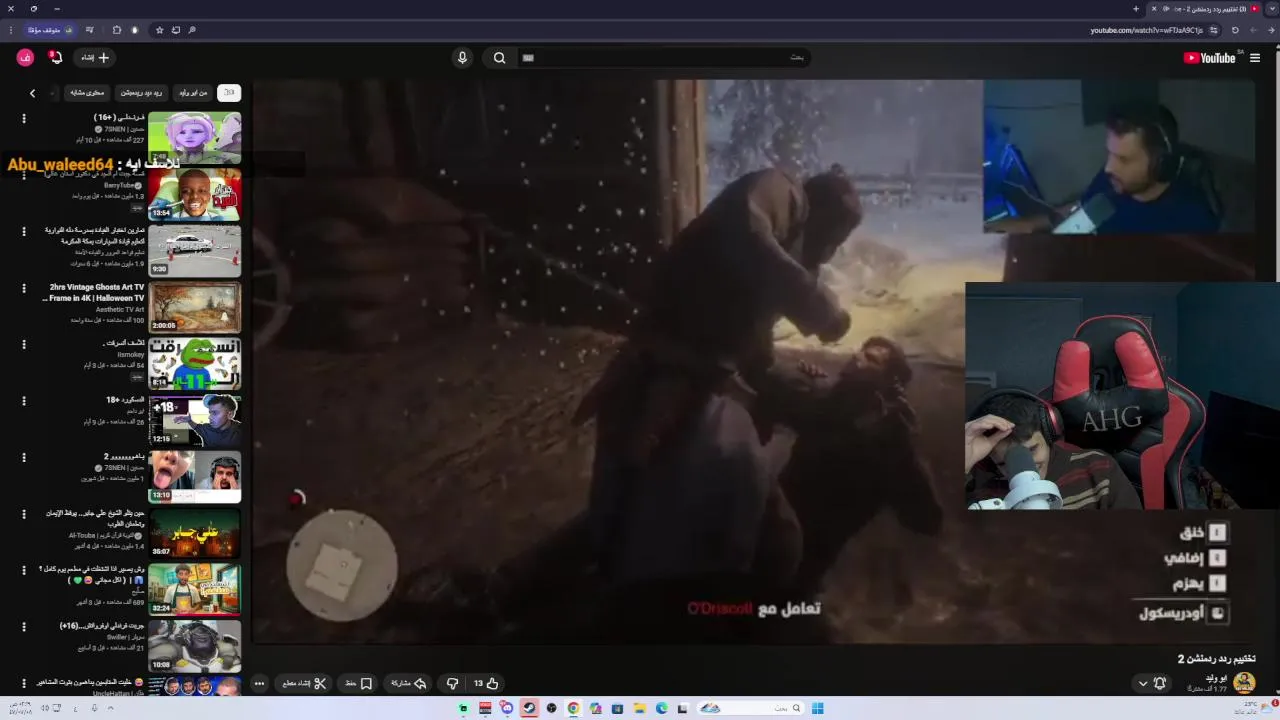Image resolution: width=1280 pixels, height=720 pixels.
Task: Open the Aesthetic TV Art channel link
Action: [120, 309]
